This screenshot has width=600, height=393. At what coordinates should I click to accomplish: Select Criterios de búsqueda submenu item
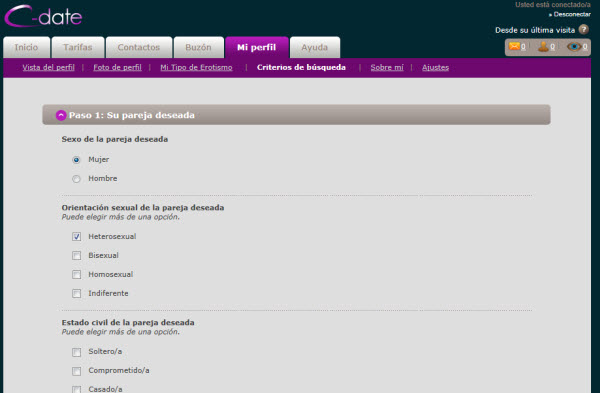coord(301,67)
